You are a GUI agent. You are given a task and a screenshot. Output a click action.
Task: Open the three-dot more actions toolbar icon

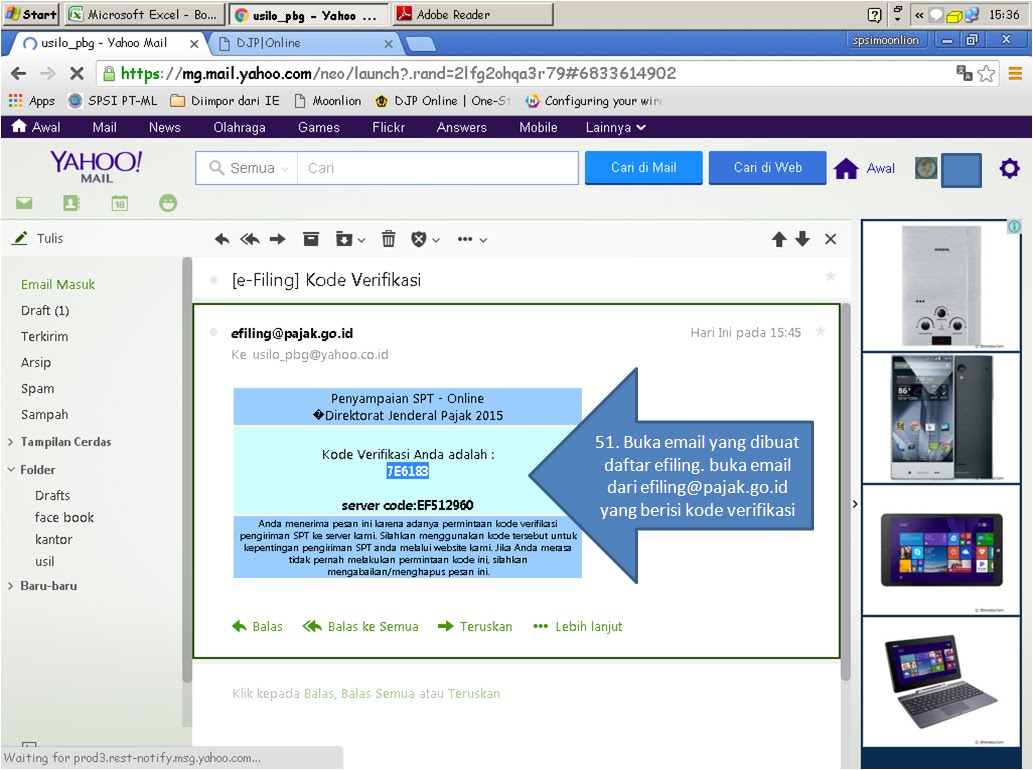pos(464,239)
